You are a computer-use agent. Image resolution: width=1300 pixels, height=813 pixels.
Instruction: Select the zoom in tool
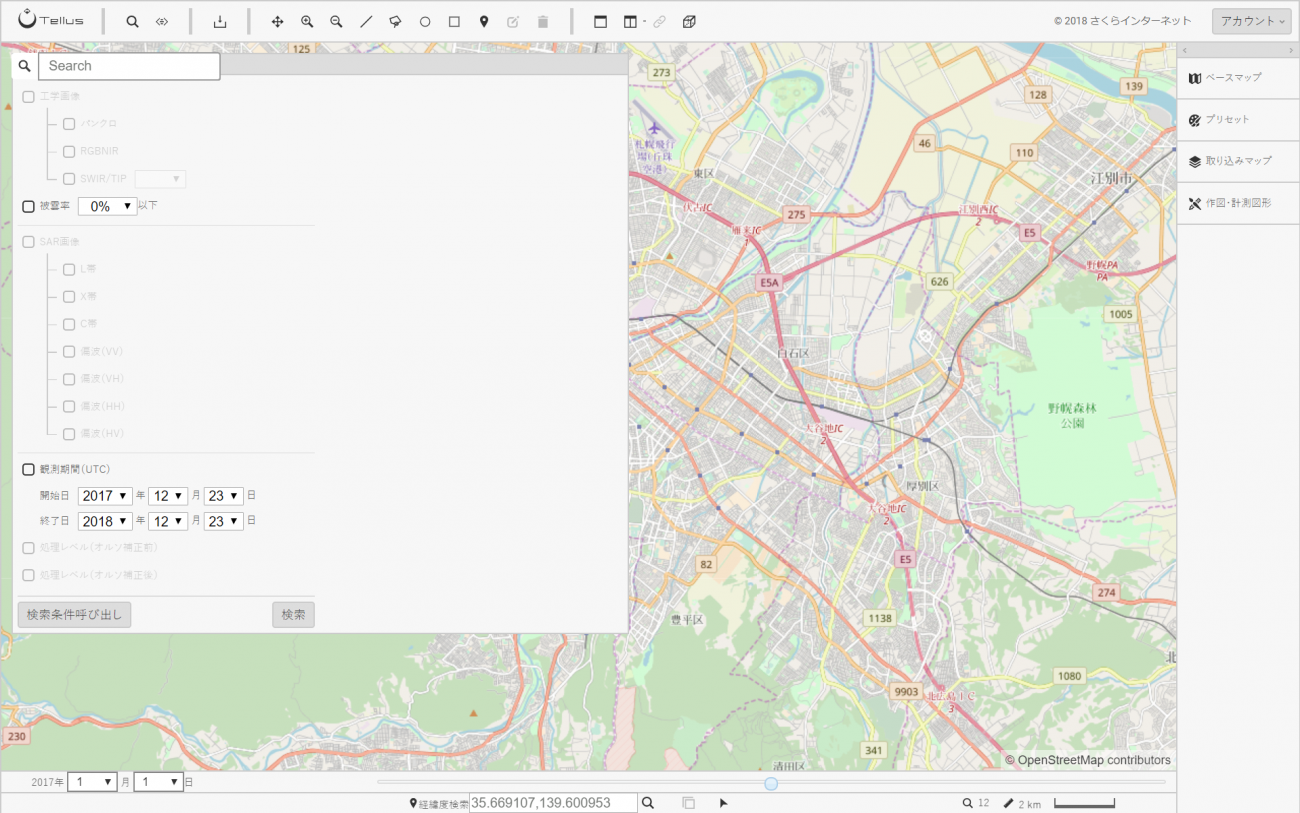307,21
